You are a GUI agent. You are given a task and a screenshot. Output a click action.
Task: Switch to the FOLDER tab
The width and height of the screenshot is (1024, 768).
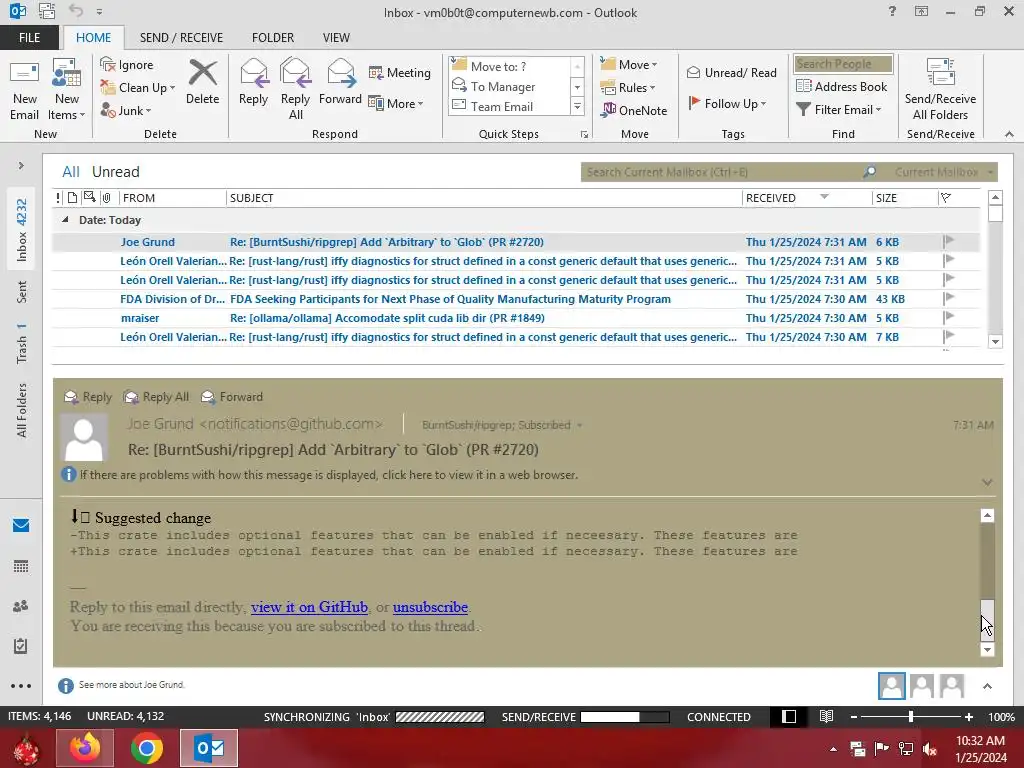(273, 38)
